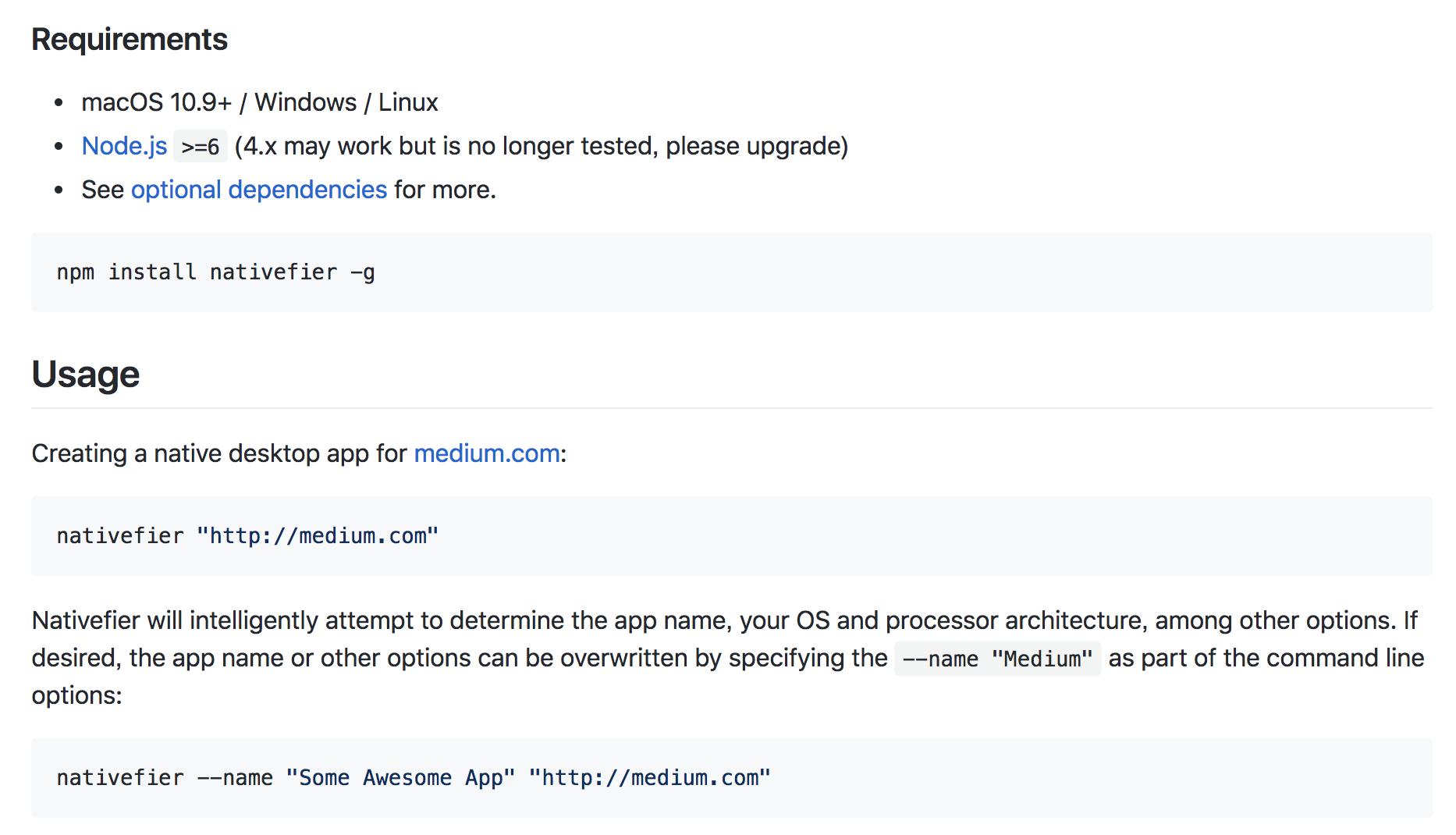
Task: Click the macOS 10.9+ / Windows / Linux item
Action: pos(260,102)
